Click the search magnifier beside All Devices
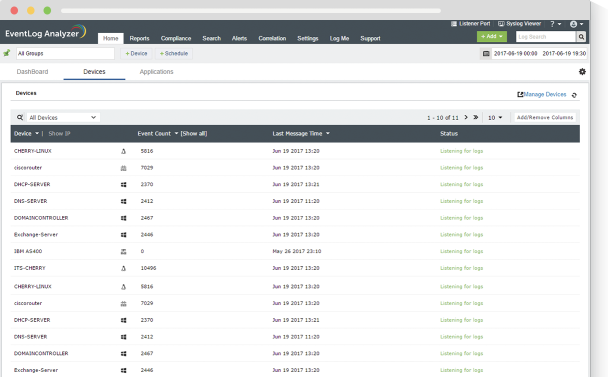This screenshot has width=608, height=377. (20, 117)
